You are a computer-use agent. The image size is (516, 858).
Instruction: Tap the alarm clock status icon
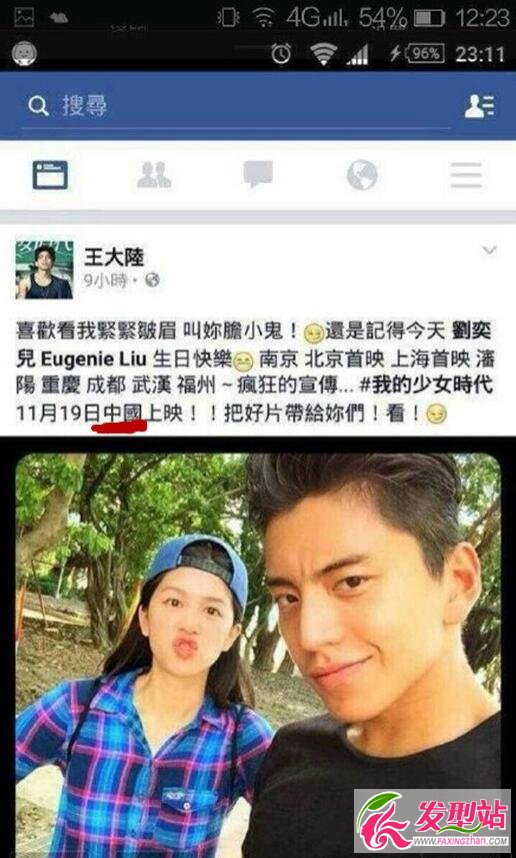[281, 53]
